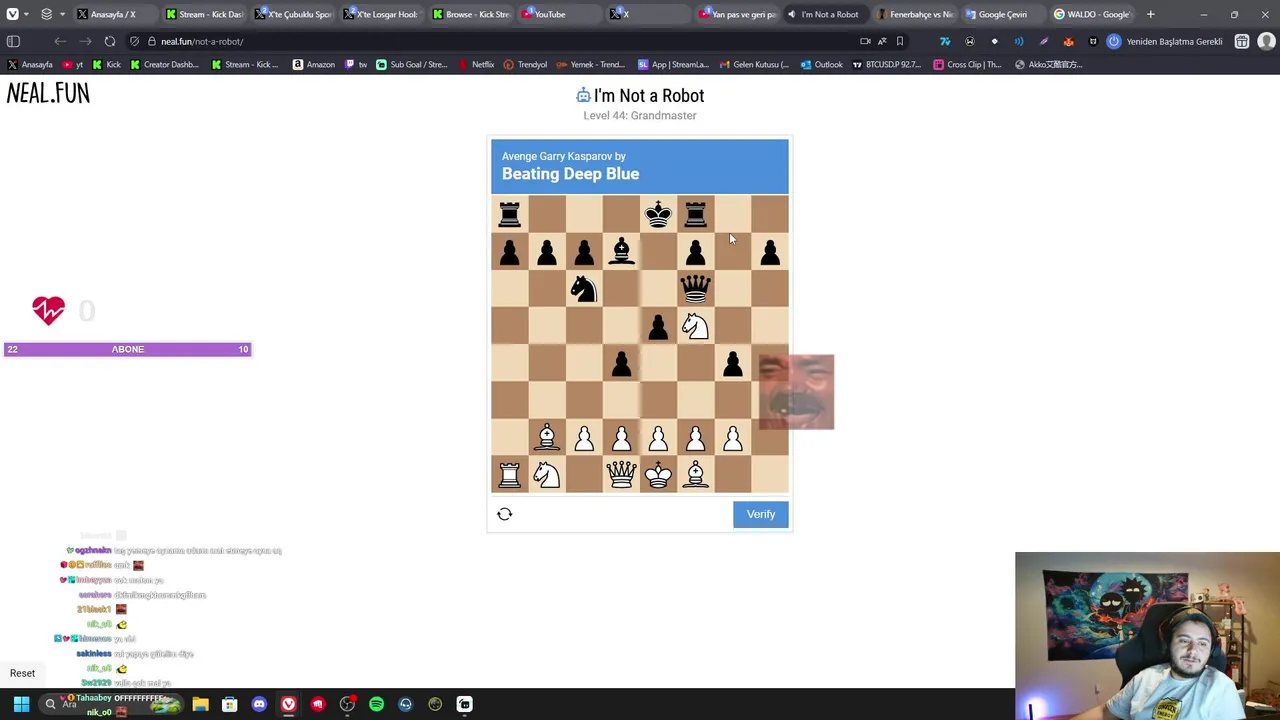
Task: Open the Kick bookmark
Action: click(x=106, y=64)
